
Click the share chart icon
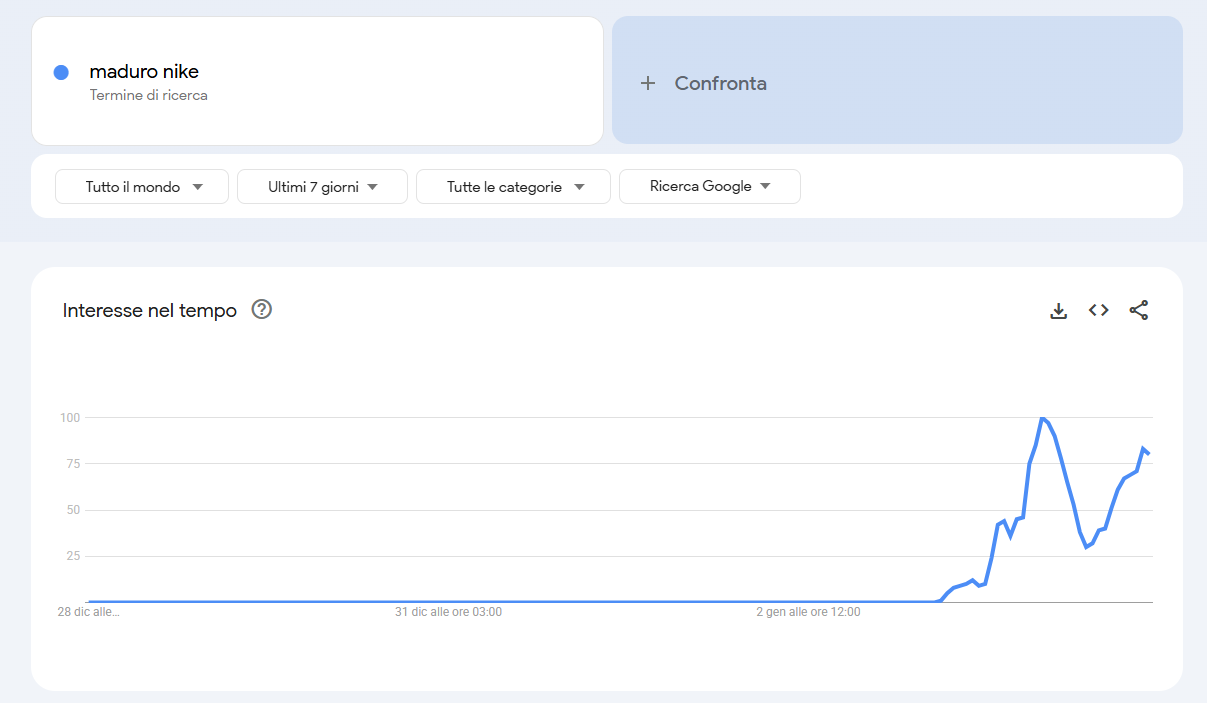1138,311
